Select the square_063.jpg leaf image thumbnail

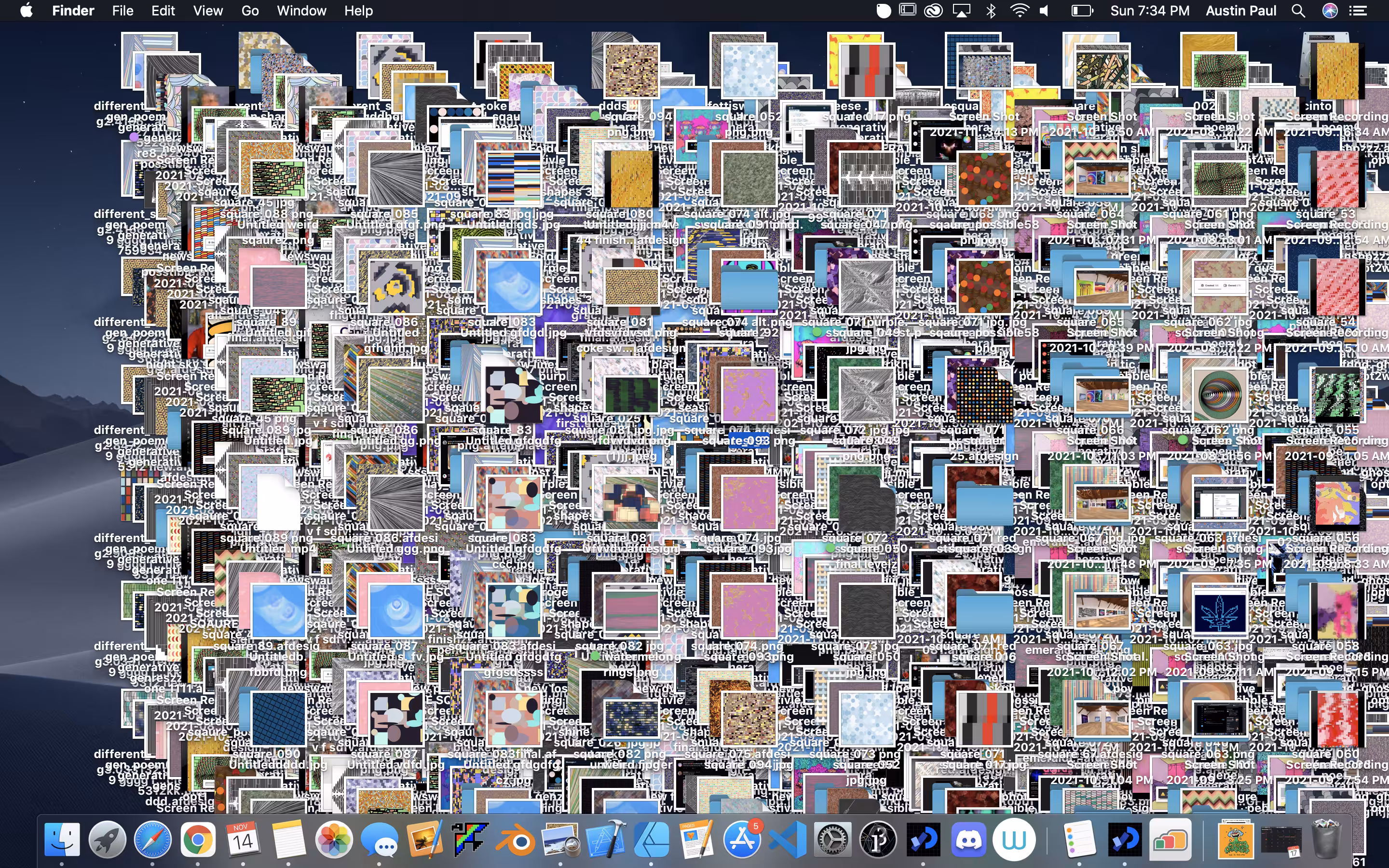point(1220,610)
